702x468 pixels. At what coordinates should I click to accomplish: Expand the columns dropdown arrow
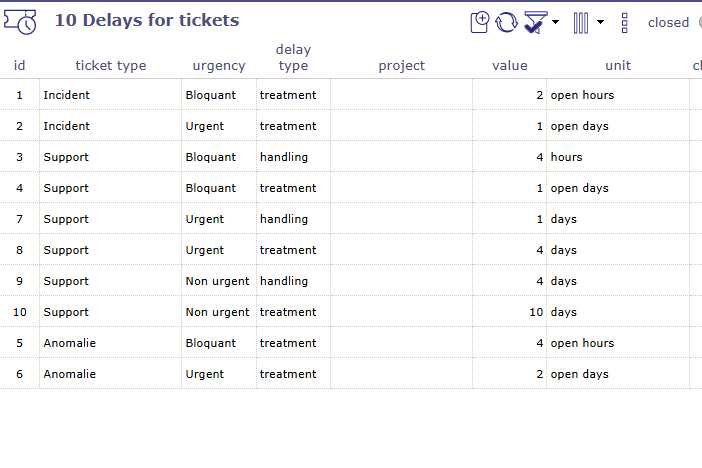(x=600, y=21)
